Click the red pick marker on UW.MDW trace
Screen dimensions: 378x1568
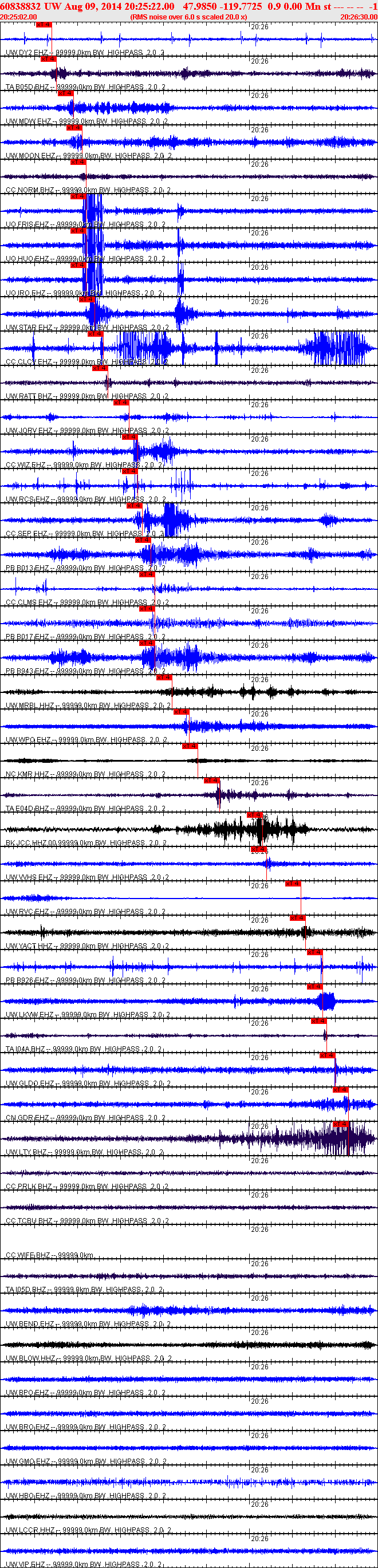(x=65, y=93)
